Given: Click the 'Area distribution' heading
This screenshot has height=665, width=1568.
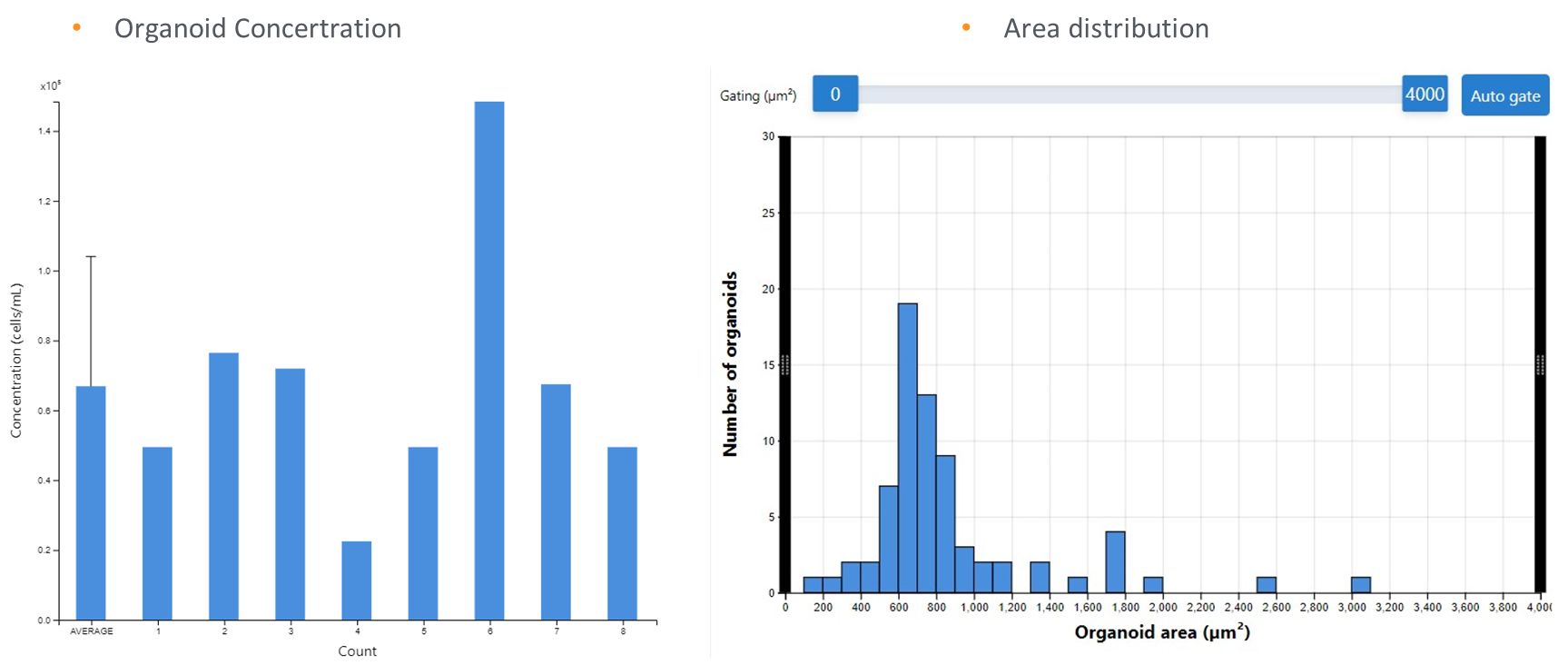Looking at the screenshot, I should coord(1106,28).
